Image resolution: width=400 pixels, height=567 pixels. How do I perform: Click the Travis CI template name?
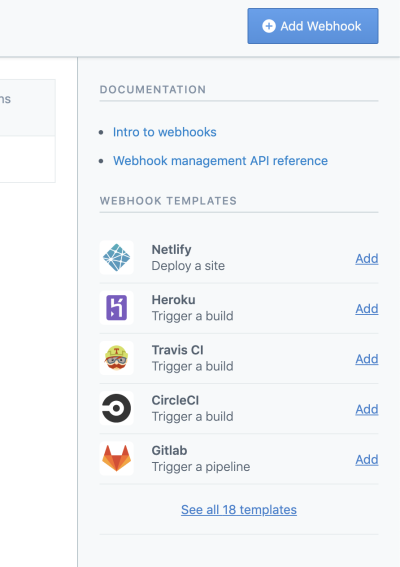tap(177, 350)
